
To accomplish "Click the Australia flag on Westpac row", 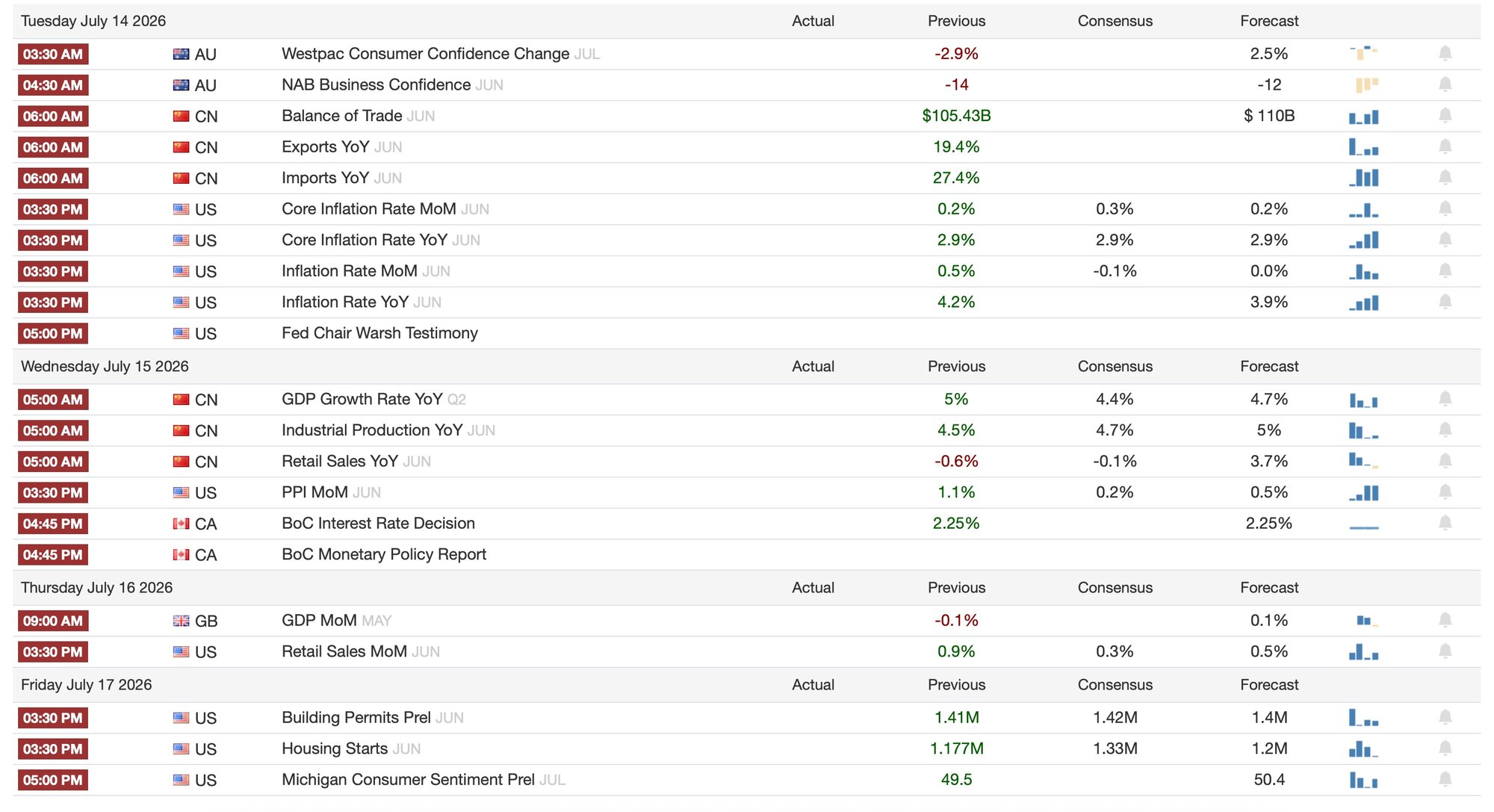I will click(181, 54).
